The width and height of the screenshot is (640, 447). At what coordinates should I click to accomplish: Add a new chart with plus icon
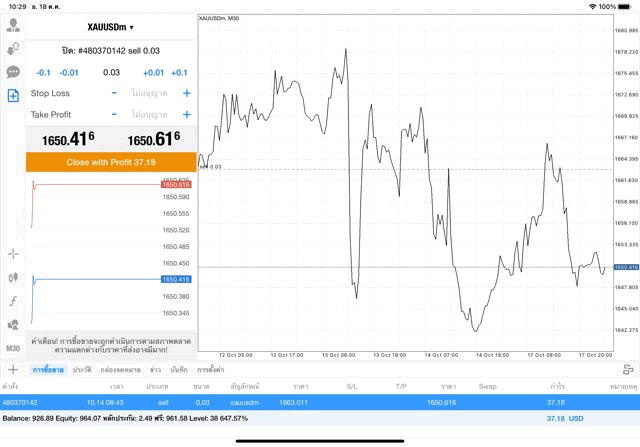pos(13,369)
